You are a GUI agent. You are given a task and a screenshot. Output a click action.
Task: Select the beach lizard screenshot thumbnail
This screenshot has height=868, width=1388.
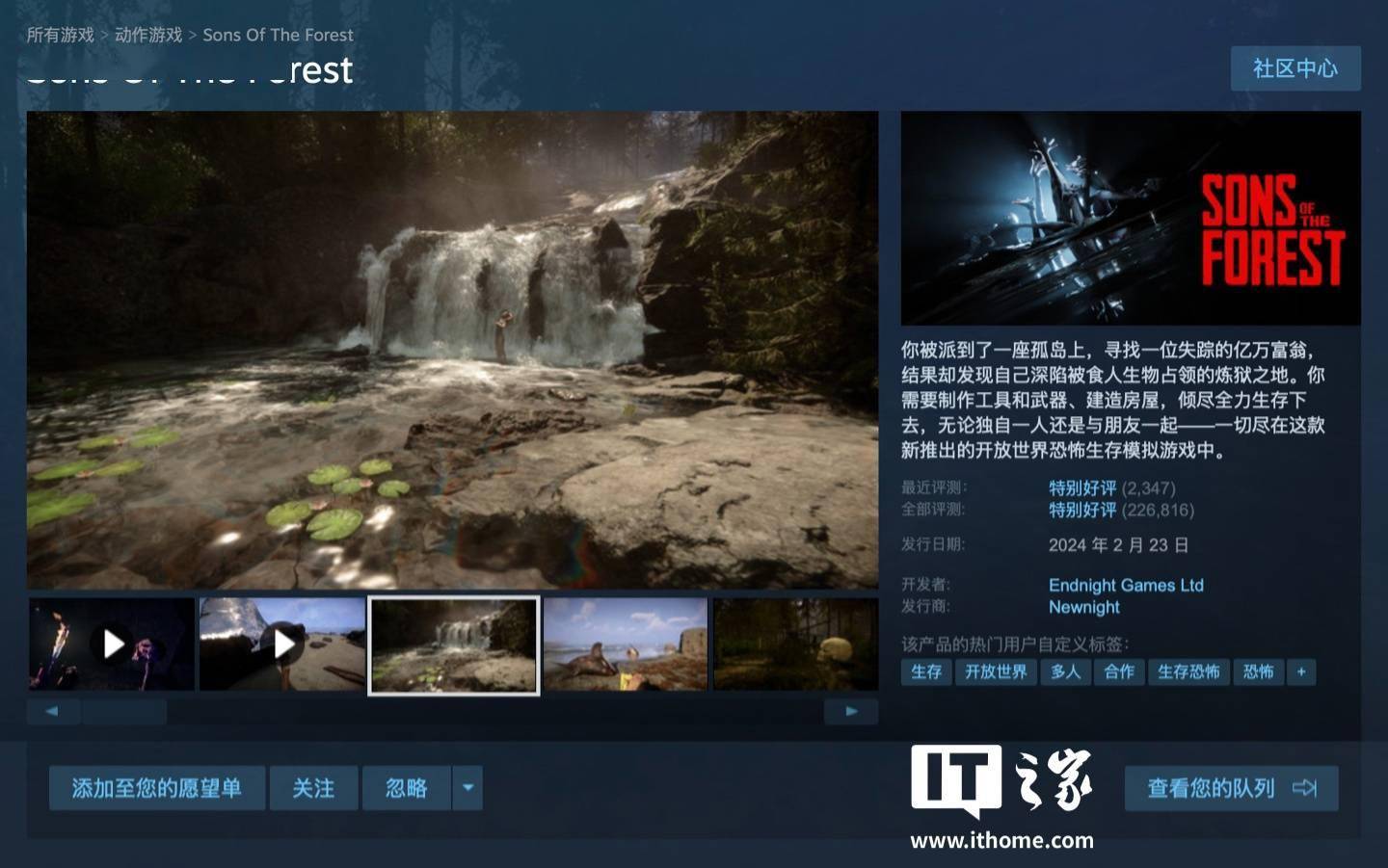[x=626, y=644]
